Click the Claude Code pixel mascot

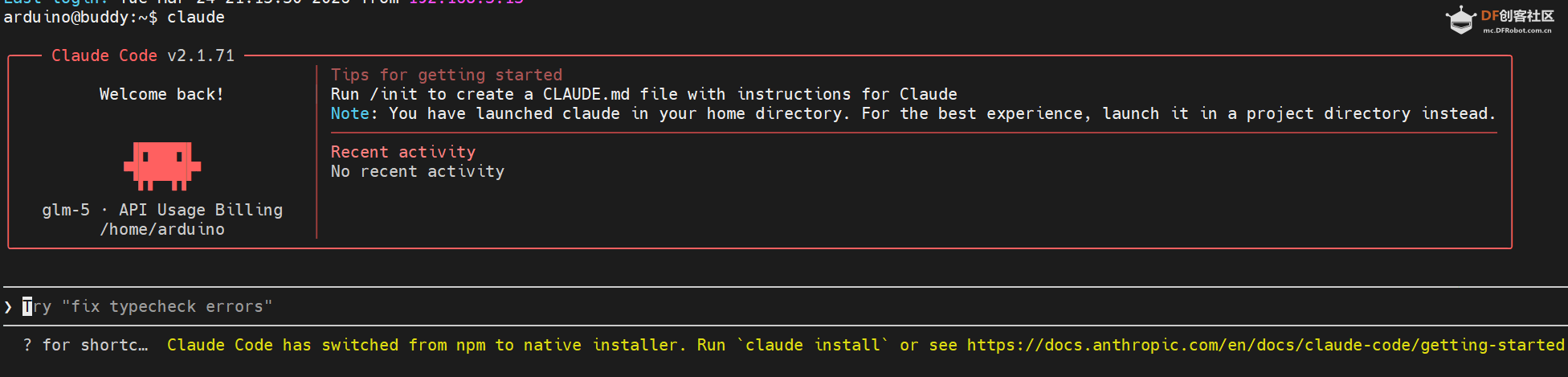pos(162,165)
